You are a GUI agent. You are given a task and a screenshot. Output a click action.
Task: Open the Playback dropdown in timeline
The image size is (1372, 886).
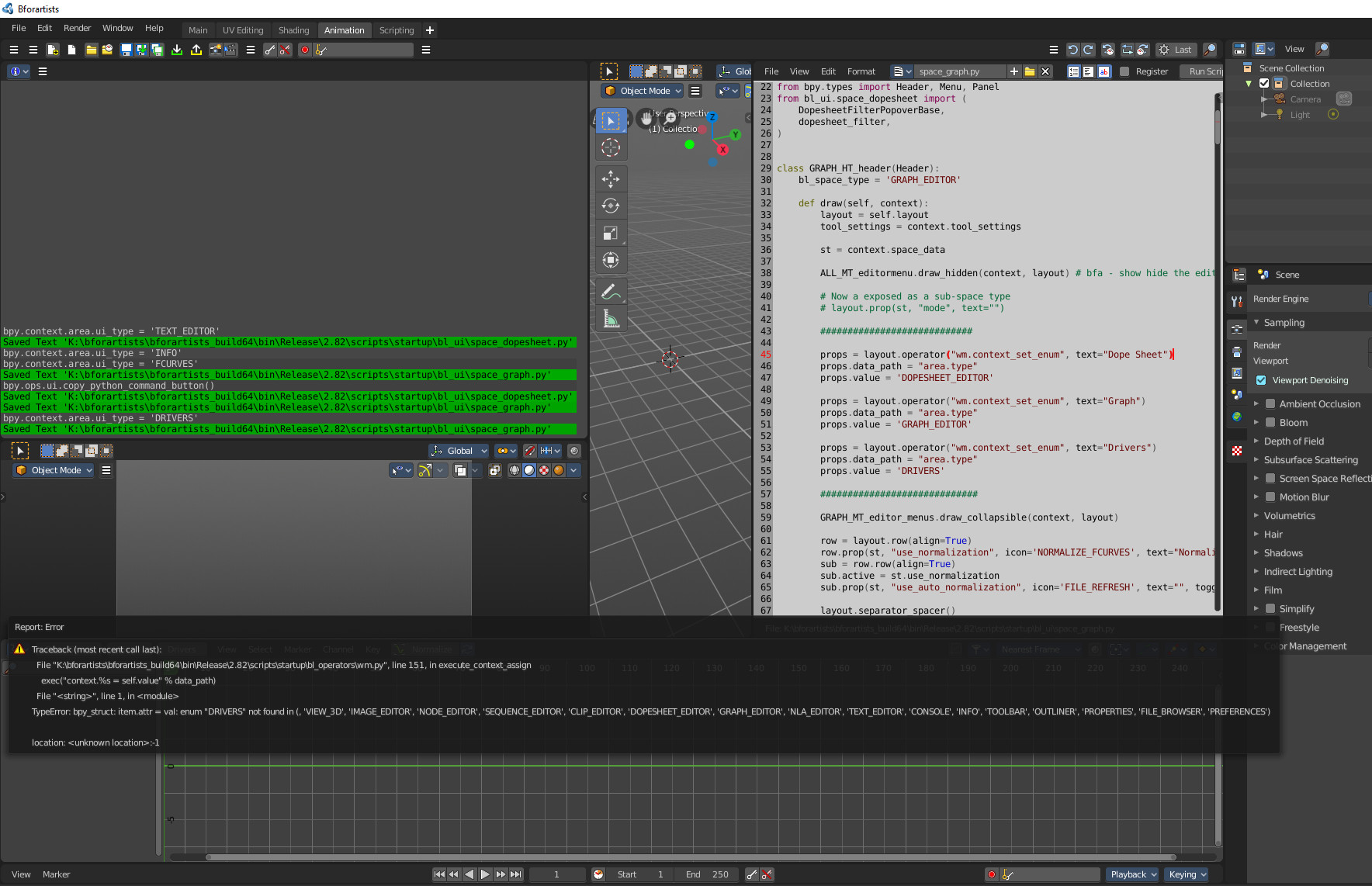click(1133, 874)
